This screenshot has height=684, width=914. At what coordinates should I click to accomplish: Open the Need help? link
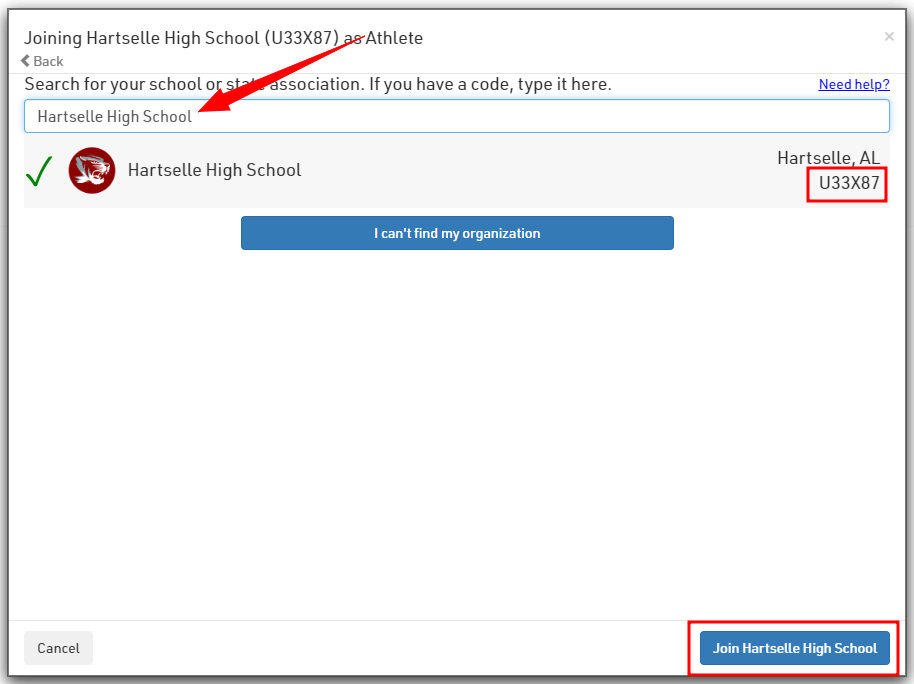[x=853, y=84]
